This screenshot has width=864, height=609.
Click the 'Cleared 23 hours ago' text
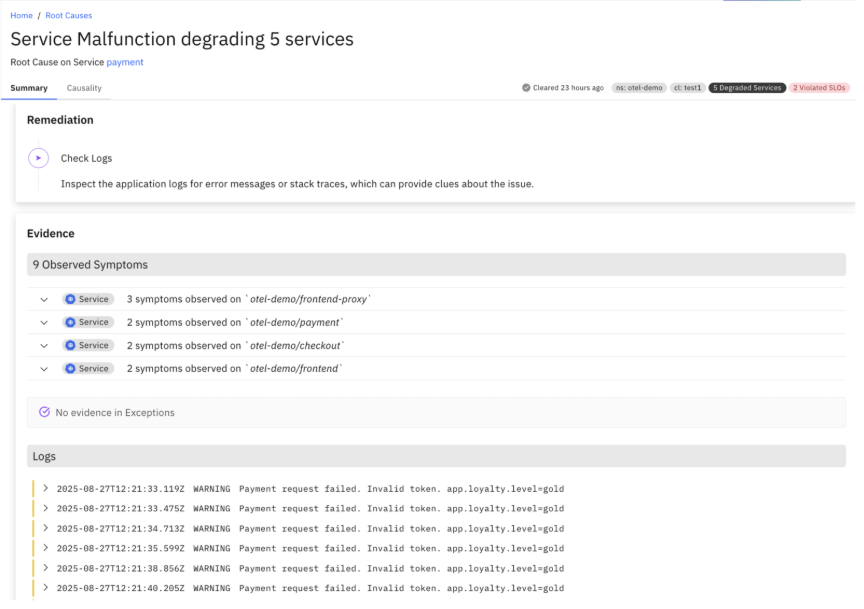click(x=568, y=88)
